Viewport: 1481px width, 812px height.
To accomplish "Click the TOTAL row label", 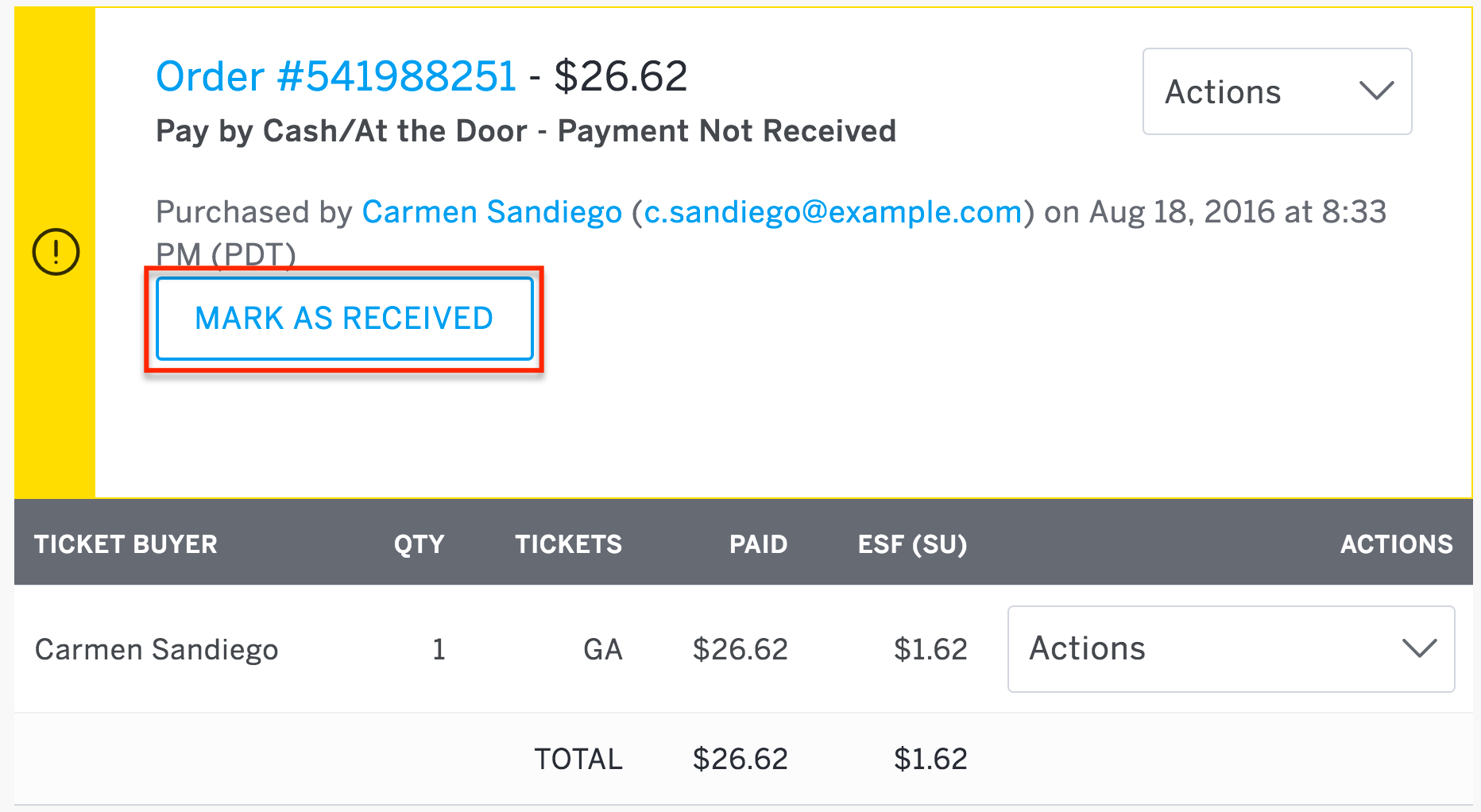I will tap(578, 760).
